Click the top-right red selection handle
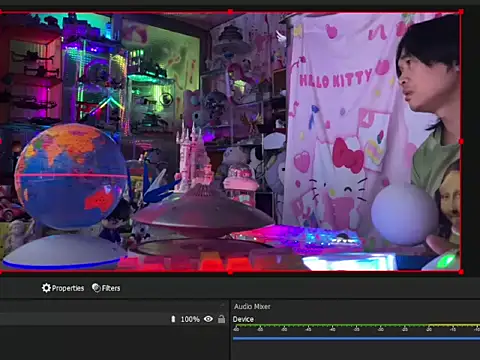 [x=461, y=12]
